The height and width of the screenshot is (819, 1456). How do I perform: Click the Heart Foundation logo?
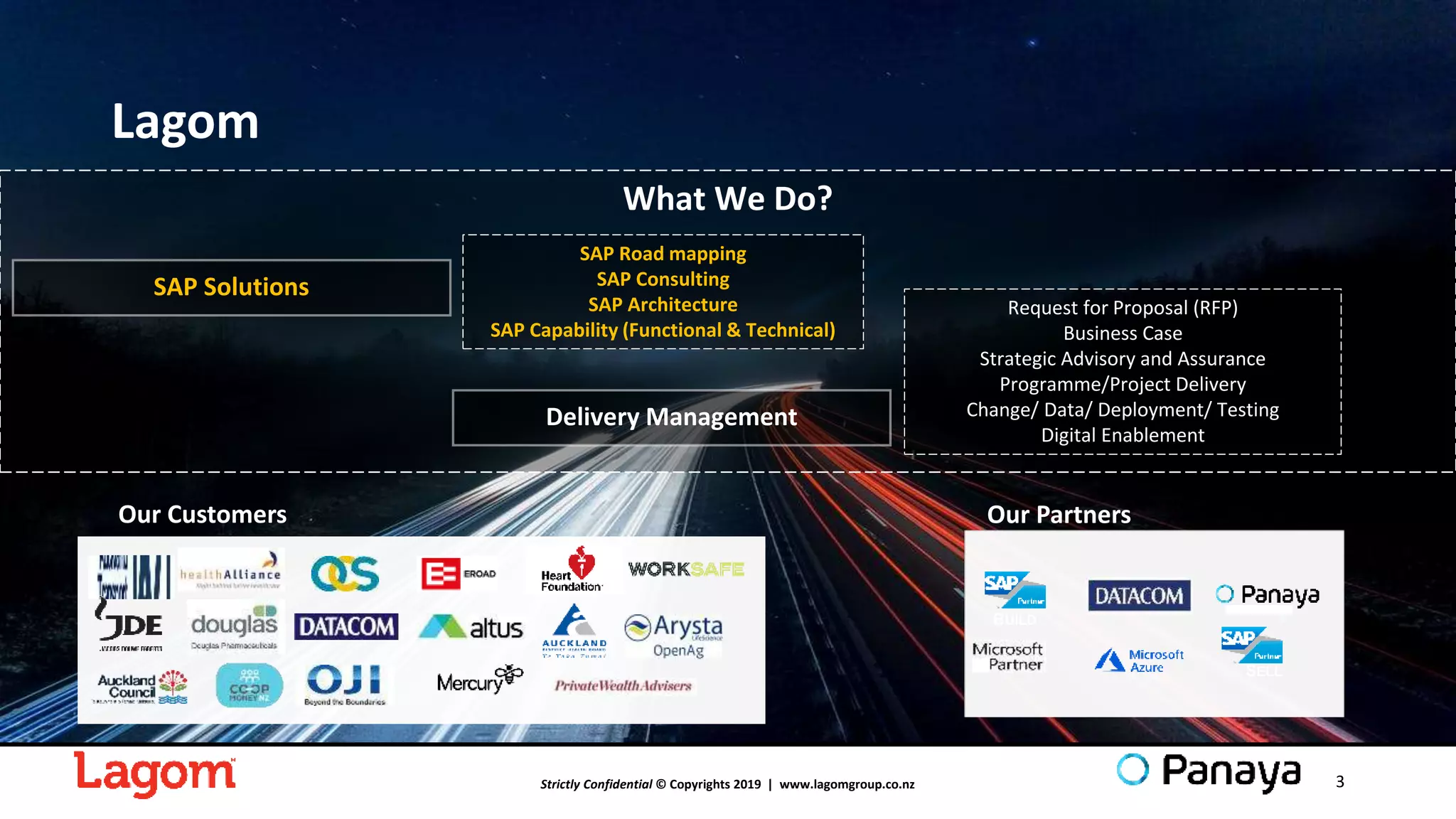pyautogui.click(x=572, y=571)
